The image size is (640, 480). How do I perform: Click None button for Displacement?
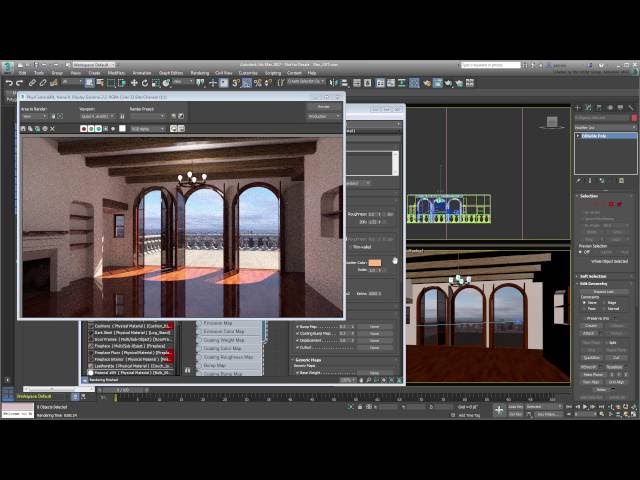coord(374,340)
